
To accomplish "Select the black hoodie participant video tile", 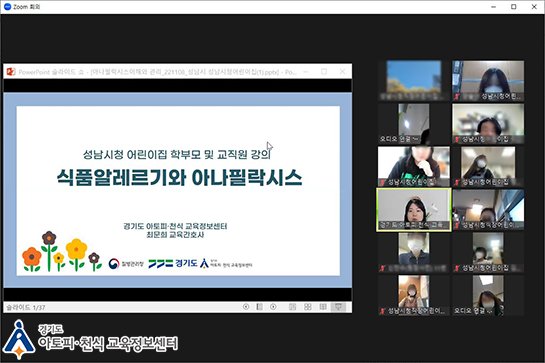I will click(x=414, y=166).
